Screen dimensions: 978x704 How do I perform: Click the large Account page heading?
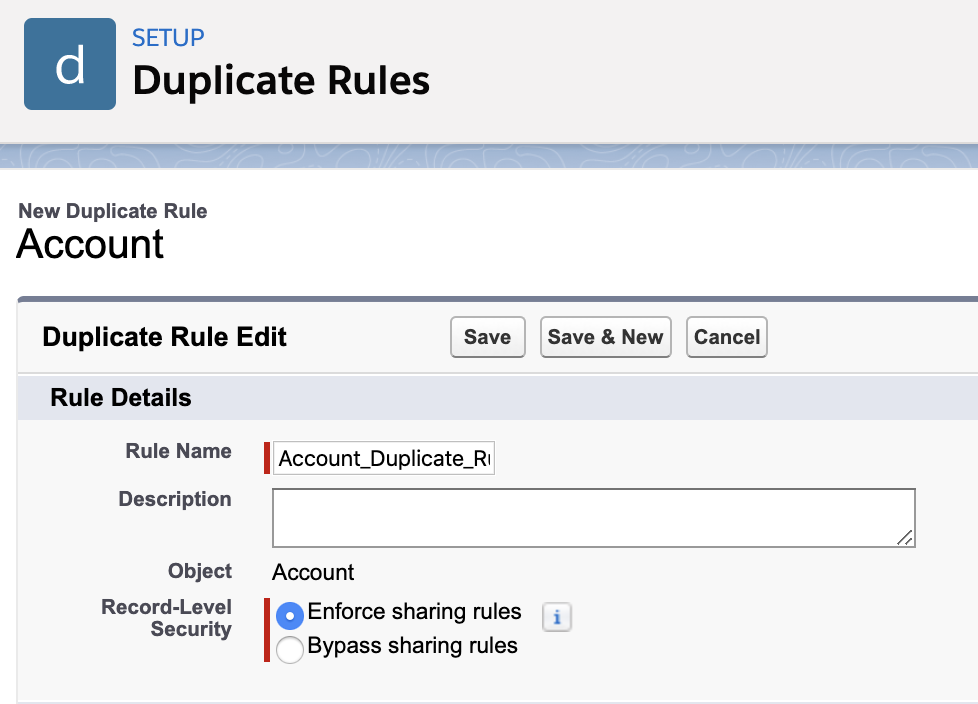click(x=91, y=244)
